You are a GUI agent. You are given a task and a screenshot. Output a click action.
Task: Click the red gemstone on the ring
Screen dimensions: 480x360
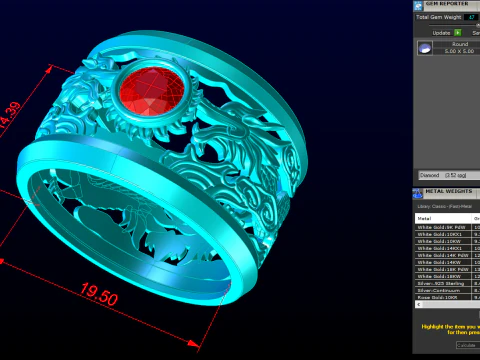152,91
